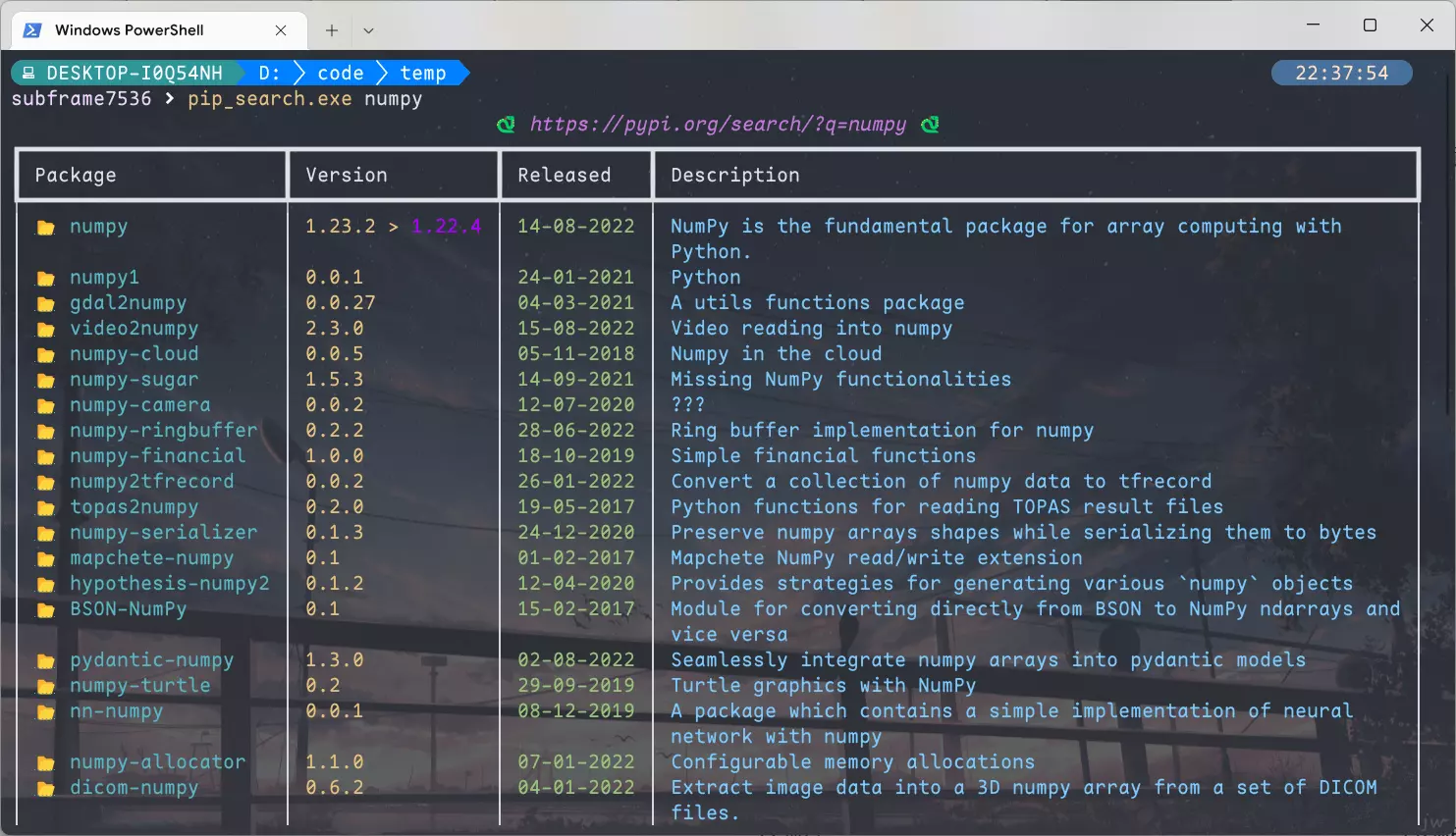The width and height of the screenshot is (1456, 836).
Task: Click the folder icon beside numpy-camera
Action: click(x=45, y=406)
